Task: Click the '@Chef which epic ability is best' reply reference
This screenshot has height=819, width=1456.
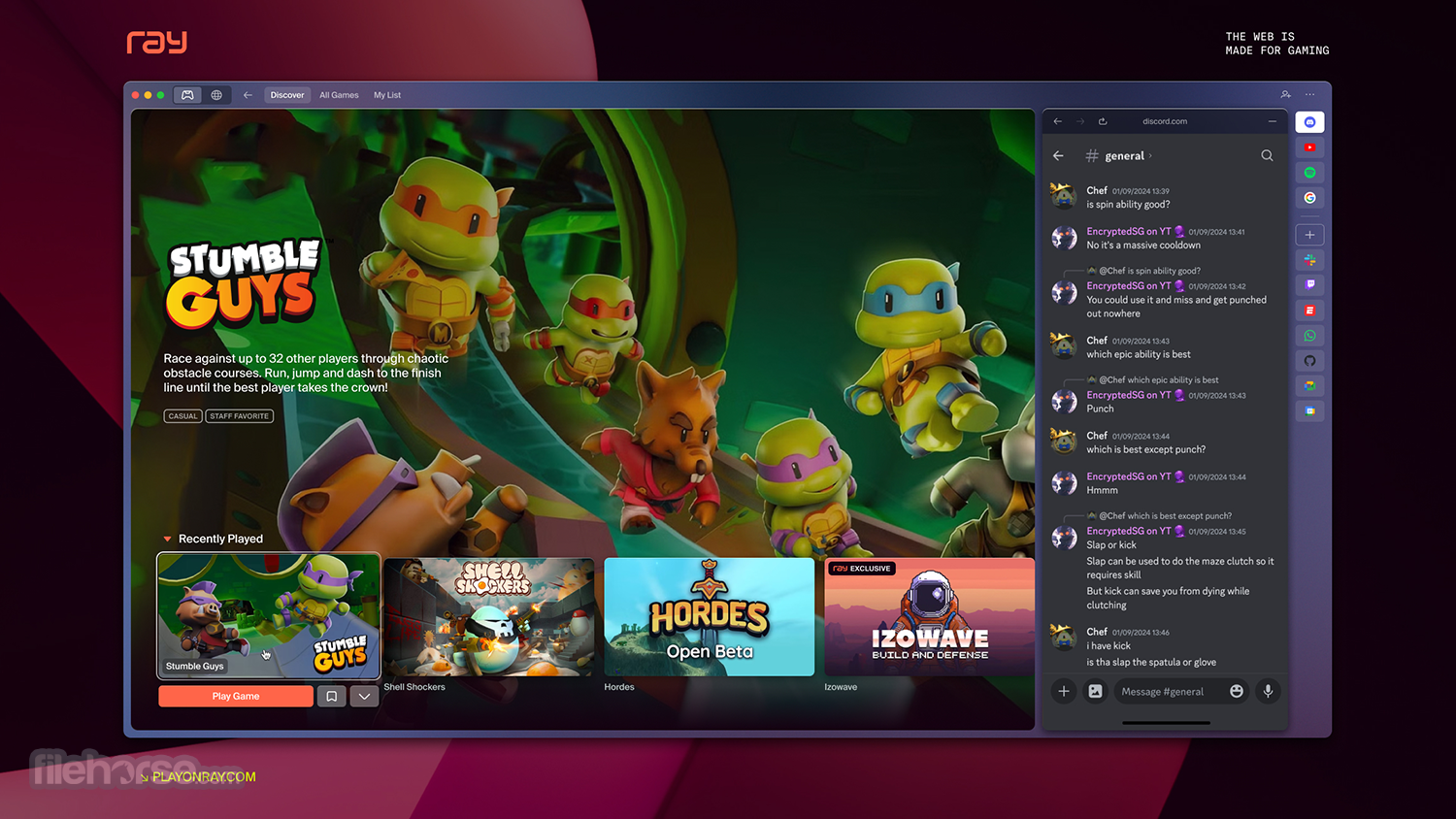Action: click(1158, 380)
